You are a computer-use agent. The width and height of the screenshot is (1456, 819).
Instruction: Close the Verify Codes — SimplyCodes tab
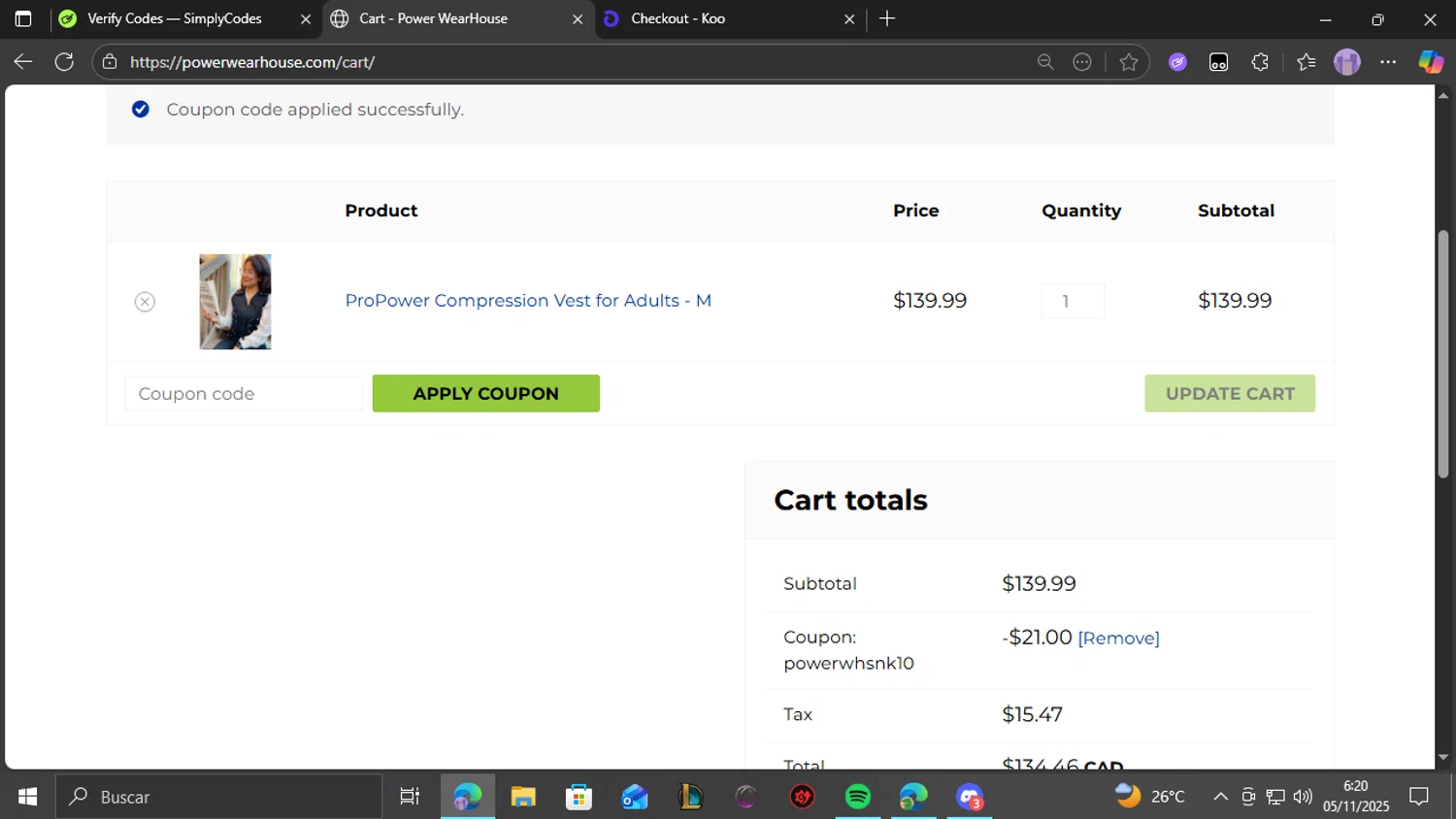(x=306, y=19)
